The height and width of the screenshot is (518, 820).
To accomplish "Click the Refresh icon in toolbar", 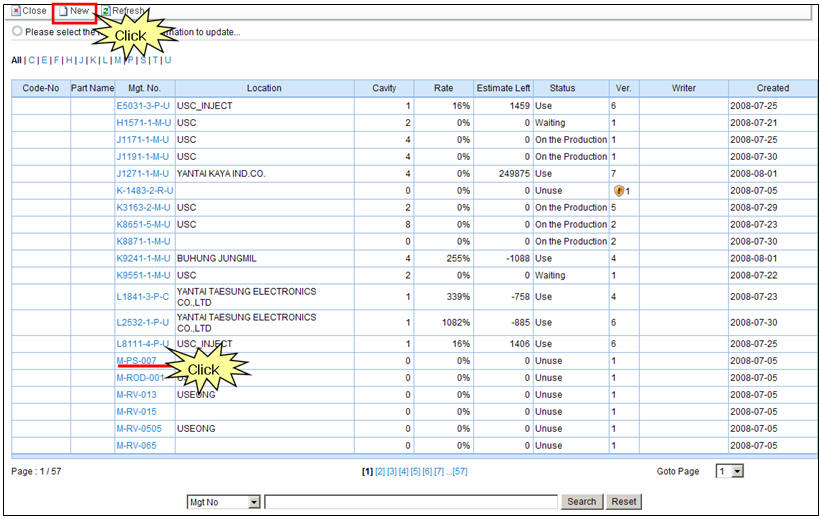I will (105, 10).
